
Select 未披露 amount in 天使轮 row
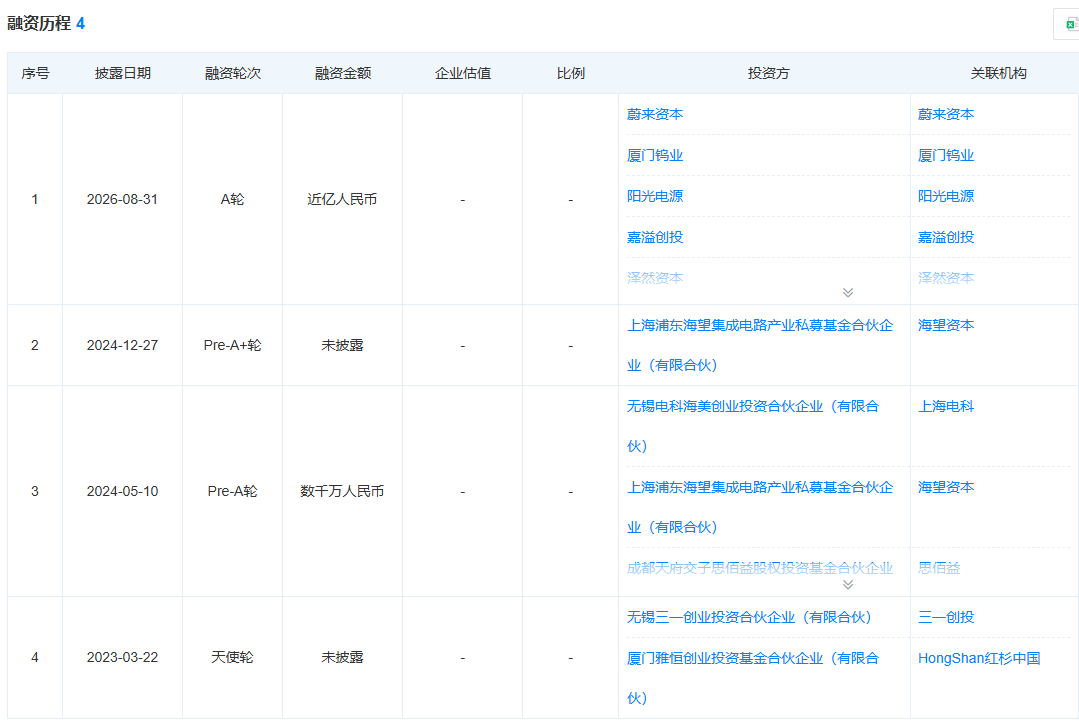pos(342,658)
